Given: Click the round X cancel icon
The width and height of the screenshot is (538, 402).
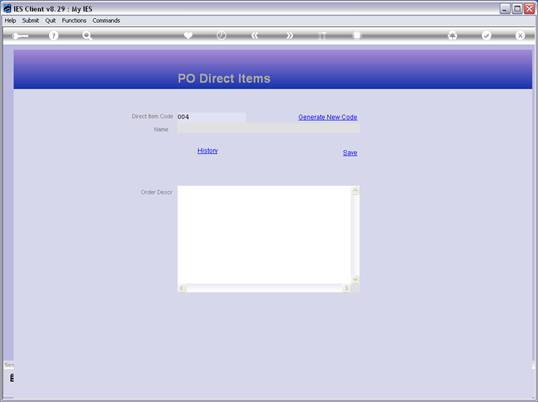Looking at the screenshot, I should coord(520,35).
